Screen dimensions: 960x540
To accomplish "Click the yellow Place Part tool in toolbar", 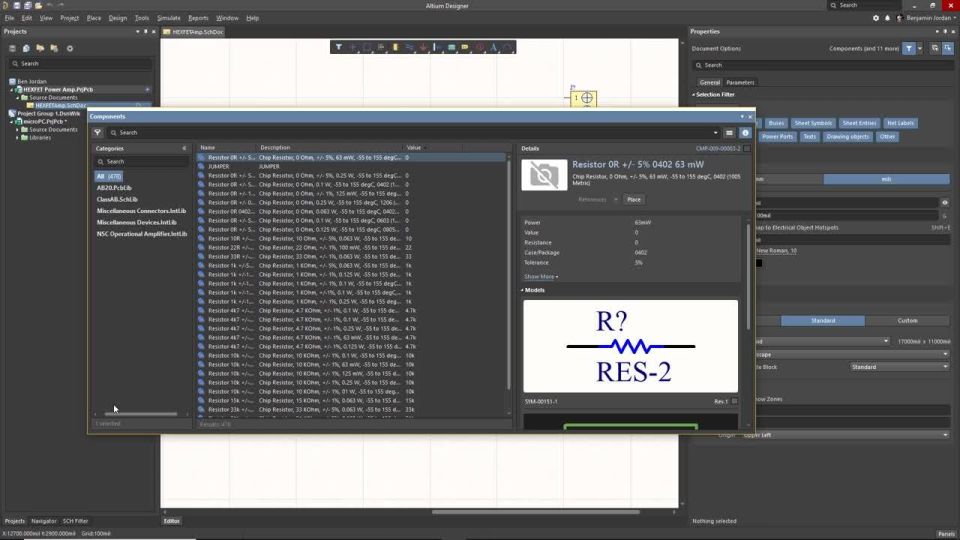I will pos(395,47).
